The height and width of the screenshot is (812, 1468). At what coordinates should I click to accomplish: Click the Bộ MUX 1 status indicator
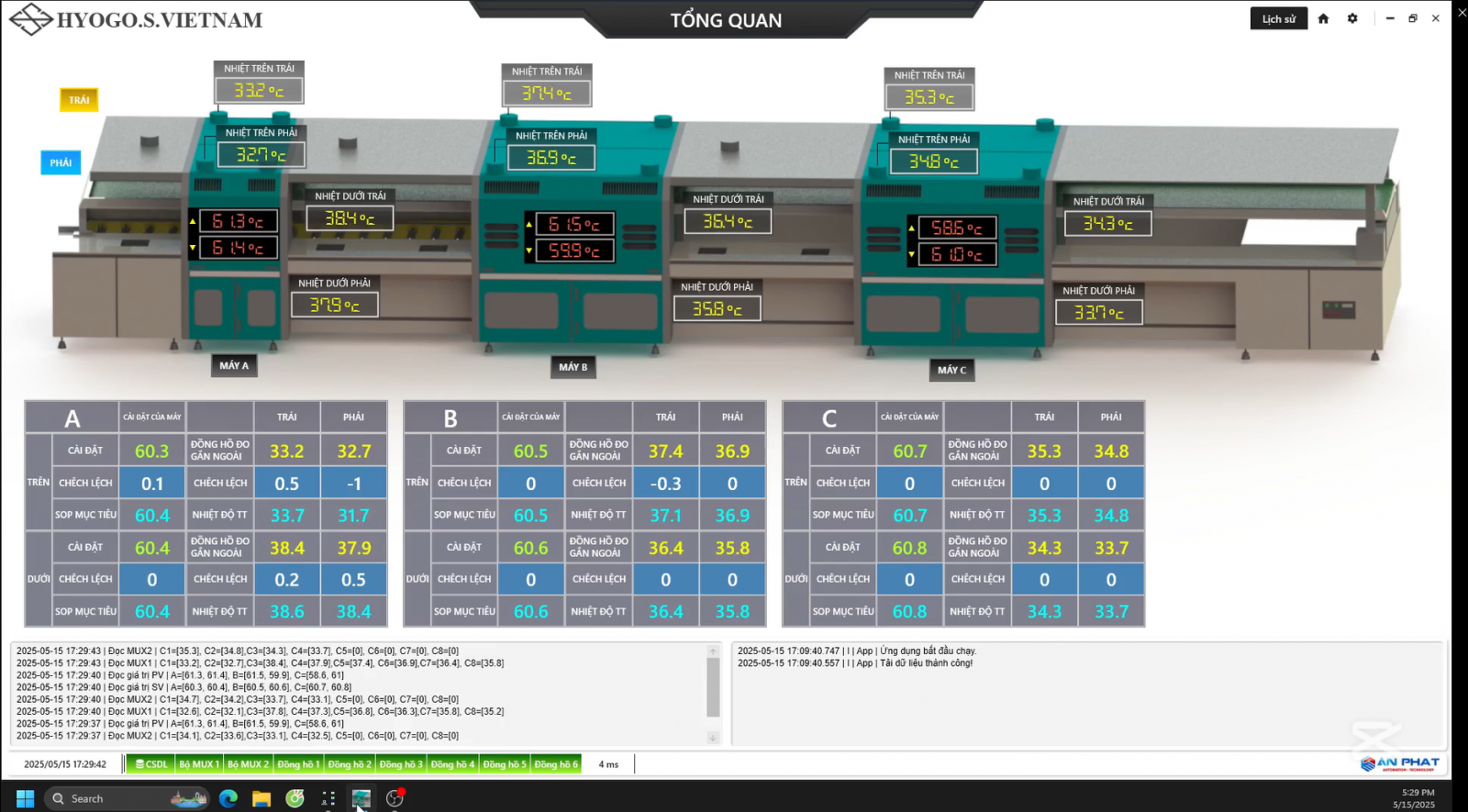click(198, 764)
